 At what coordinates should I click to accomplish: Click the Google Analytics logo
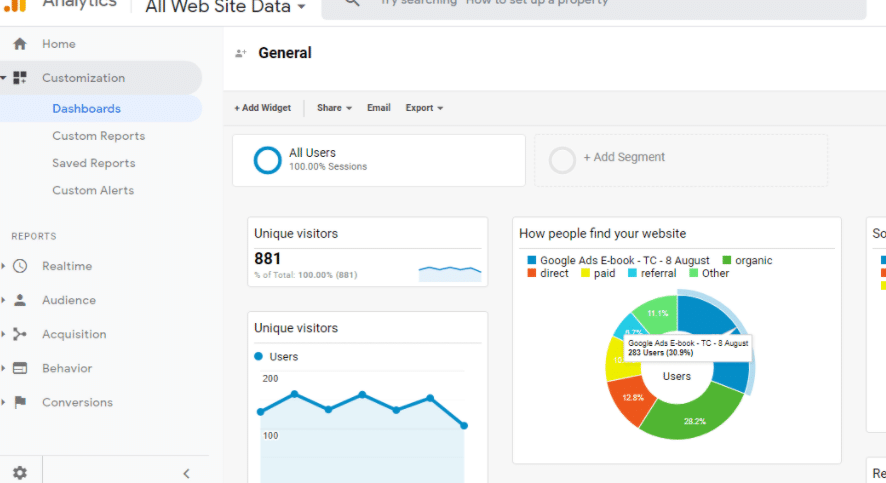pos(15,5)
